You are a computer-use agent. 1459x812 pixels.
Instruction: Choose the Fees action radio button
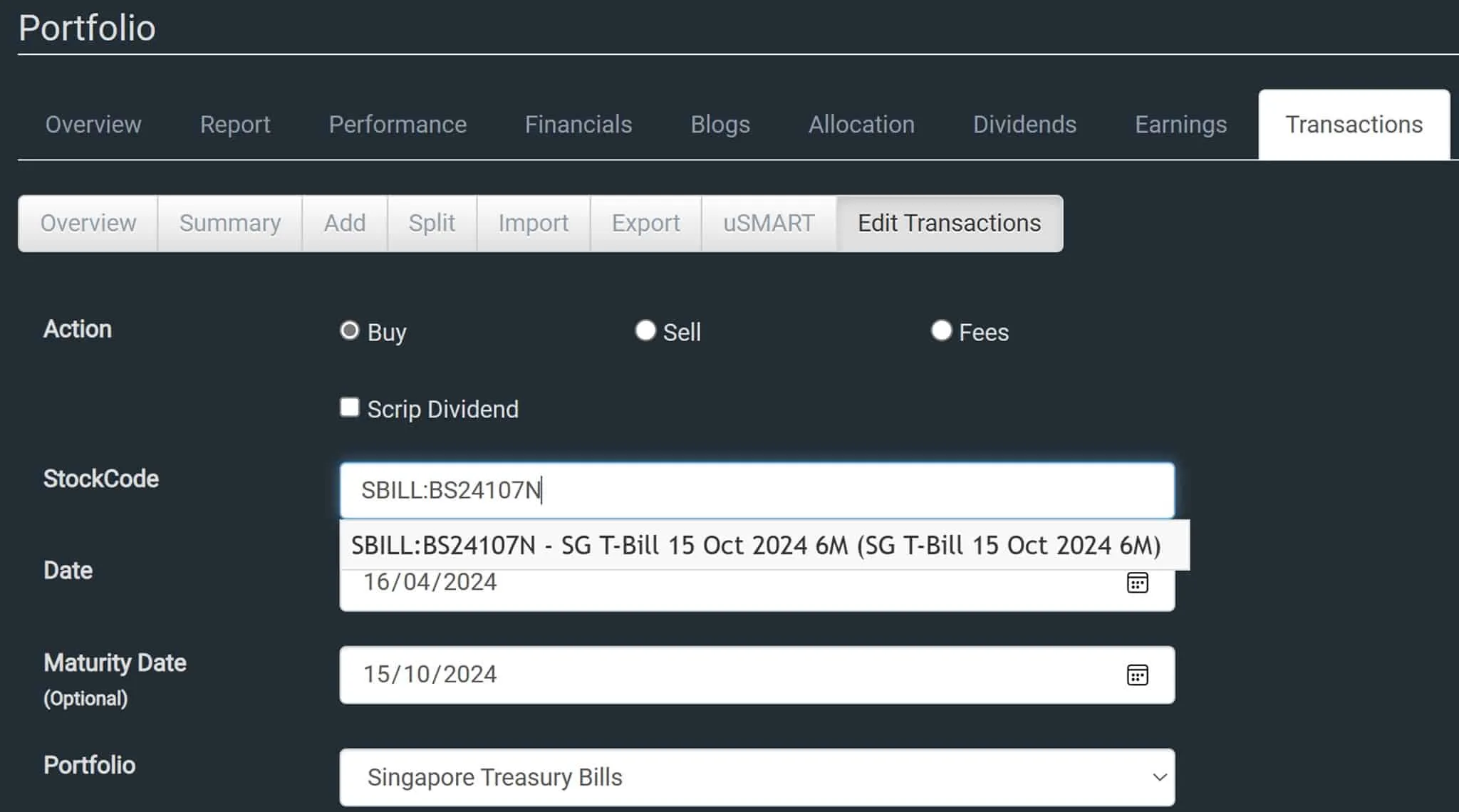941,331
